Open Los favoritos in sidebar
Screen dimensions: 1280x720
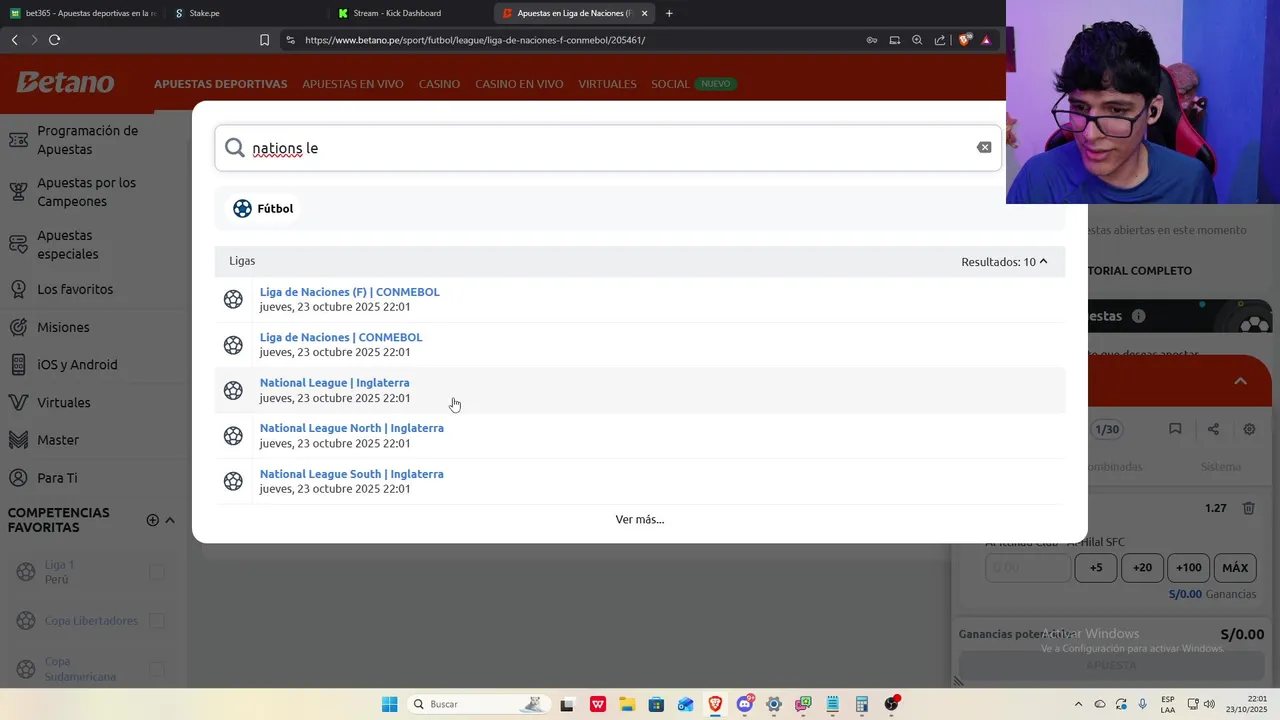75,289
